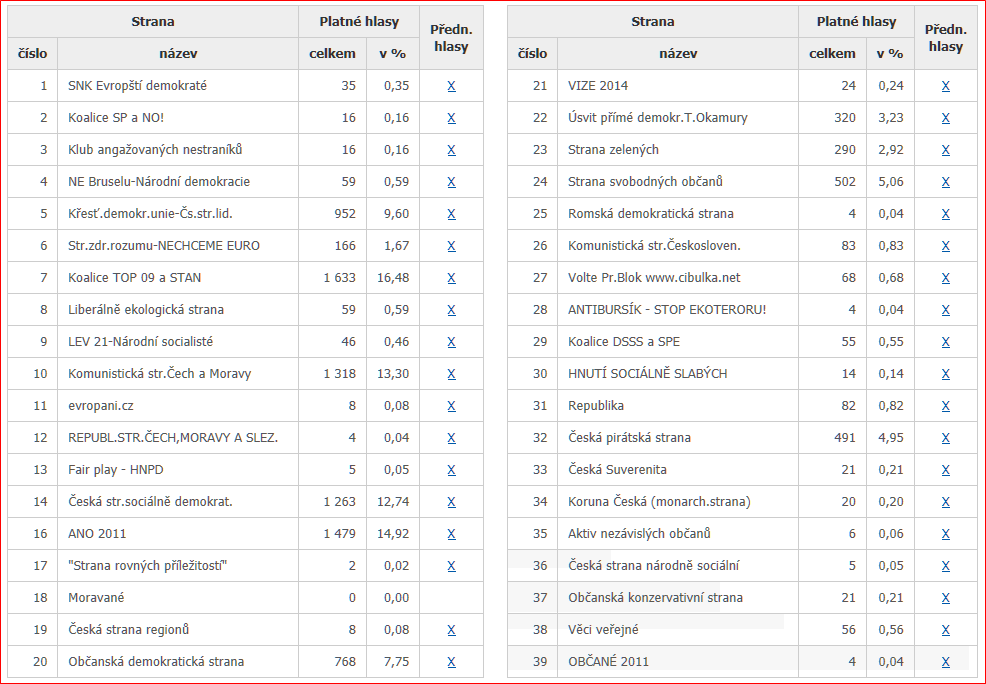The width and height of the screenshot is (986, 684).
Task: Click X link for Klub angažovaných nestraníků
Action: pyautogui.click(x=451, y=150)
